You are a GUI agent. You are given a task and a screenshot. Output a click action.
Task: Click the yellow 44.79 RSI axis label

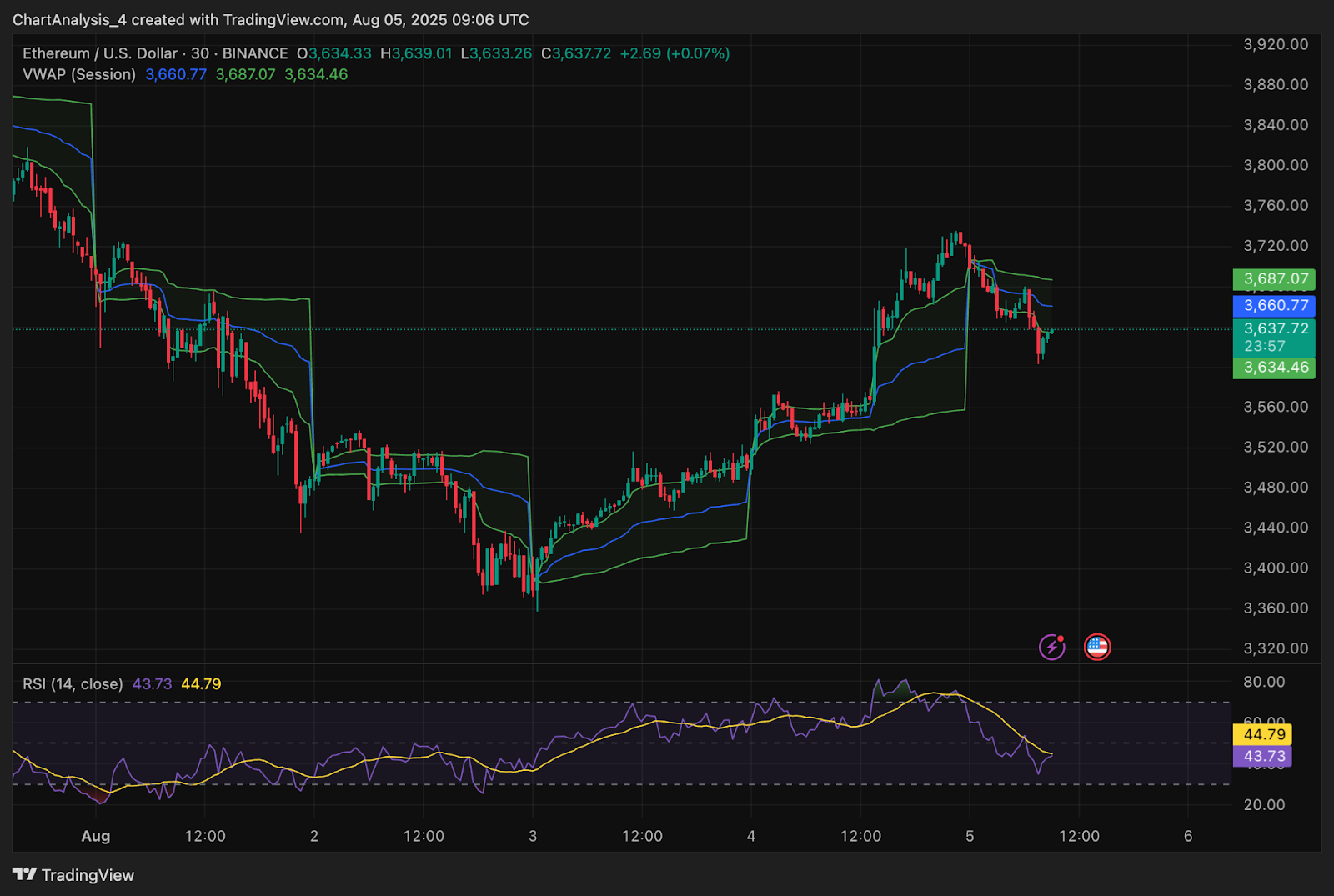(x=1262, y=734)
